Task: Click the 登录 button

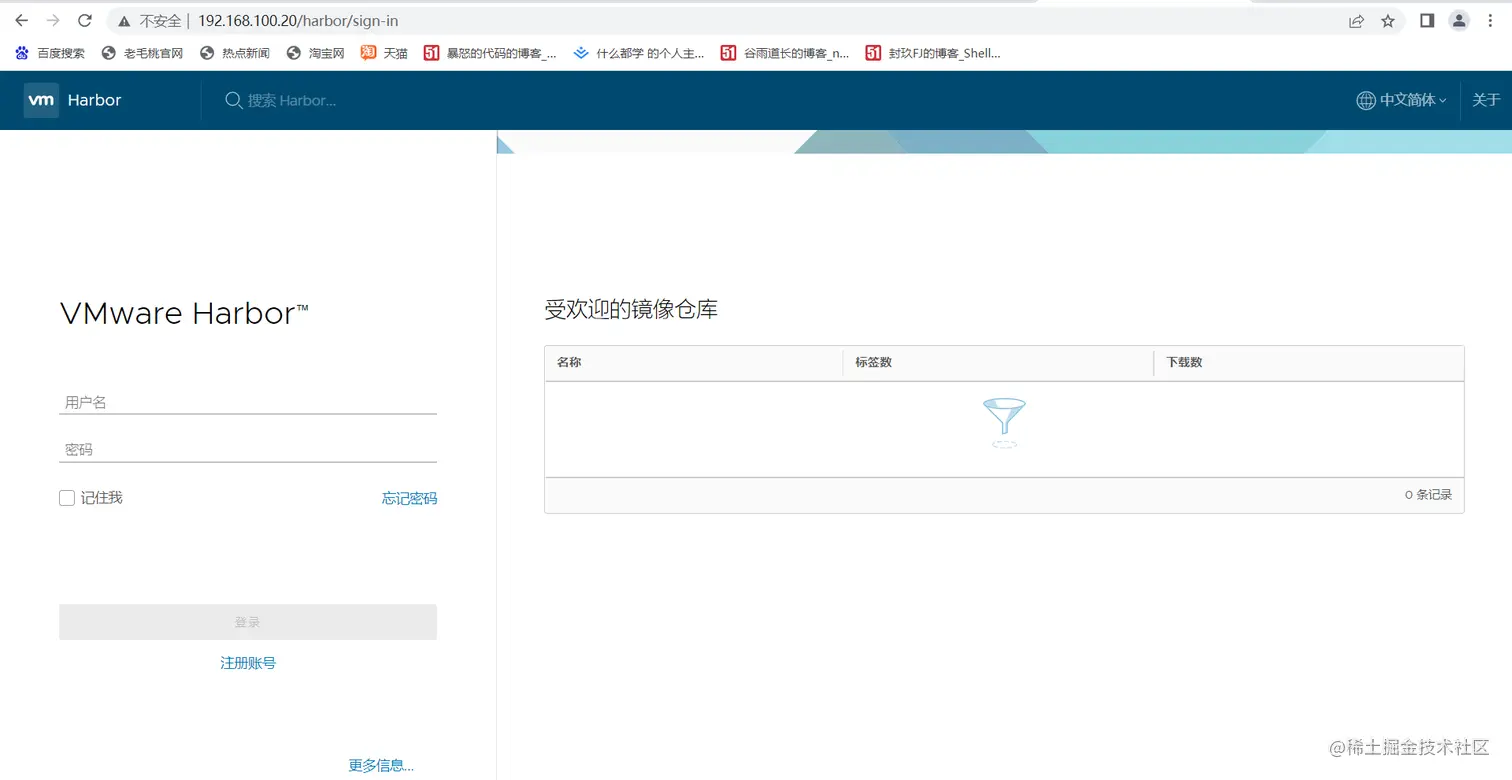Action: (248, 622)
